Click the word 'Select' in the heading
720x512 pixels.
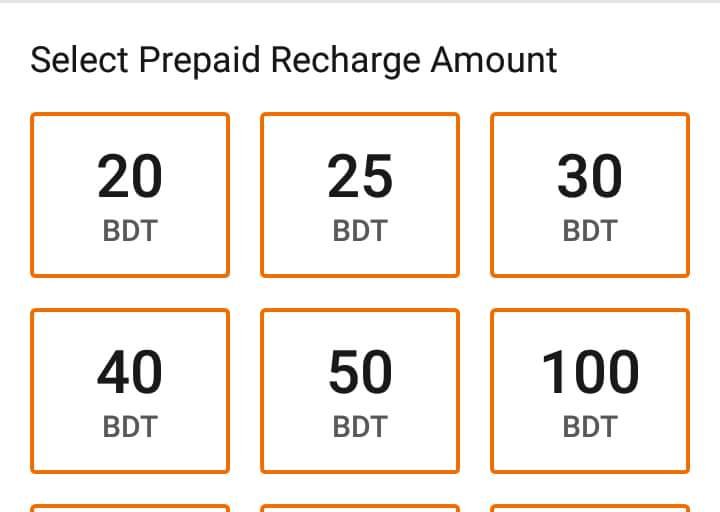click(80, 60)
